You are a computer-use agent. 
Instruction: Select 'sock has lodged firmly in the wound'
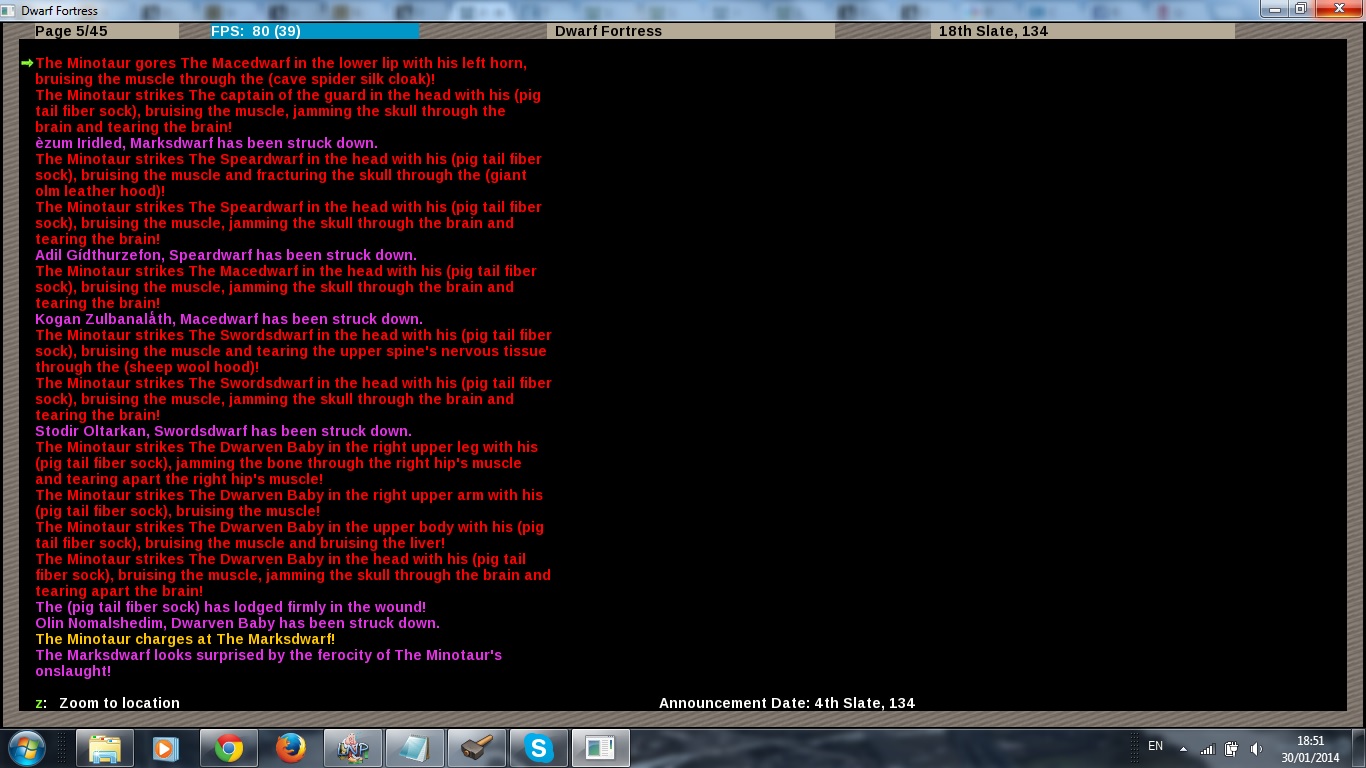231,607
